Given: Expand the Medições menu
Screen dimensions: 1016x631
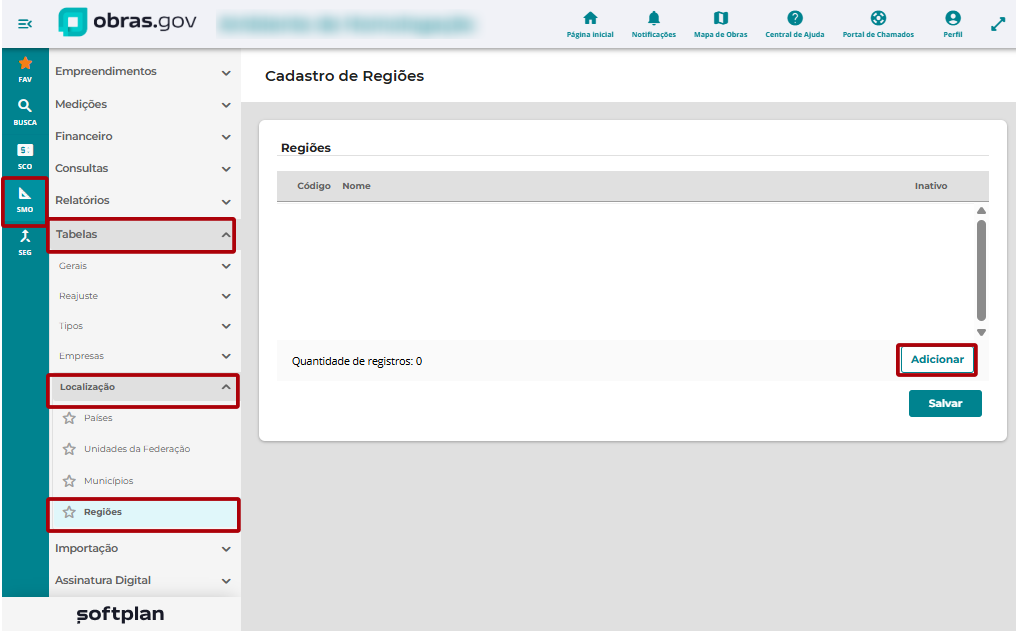Looking at the screenshot, I should click(x=143, y=104).
